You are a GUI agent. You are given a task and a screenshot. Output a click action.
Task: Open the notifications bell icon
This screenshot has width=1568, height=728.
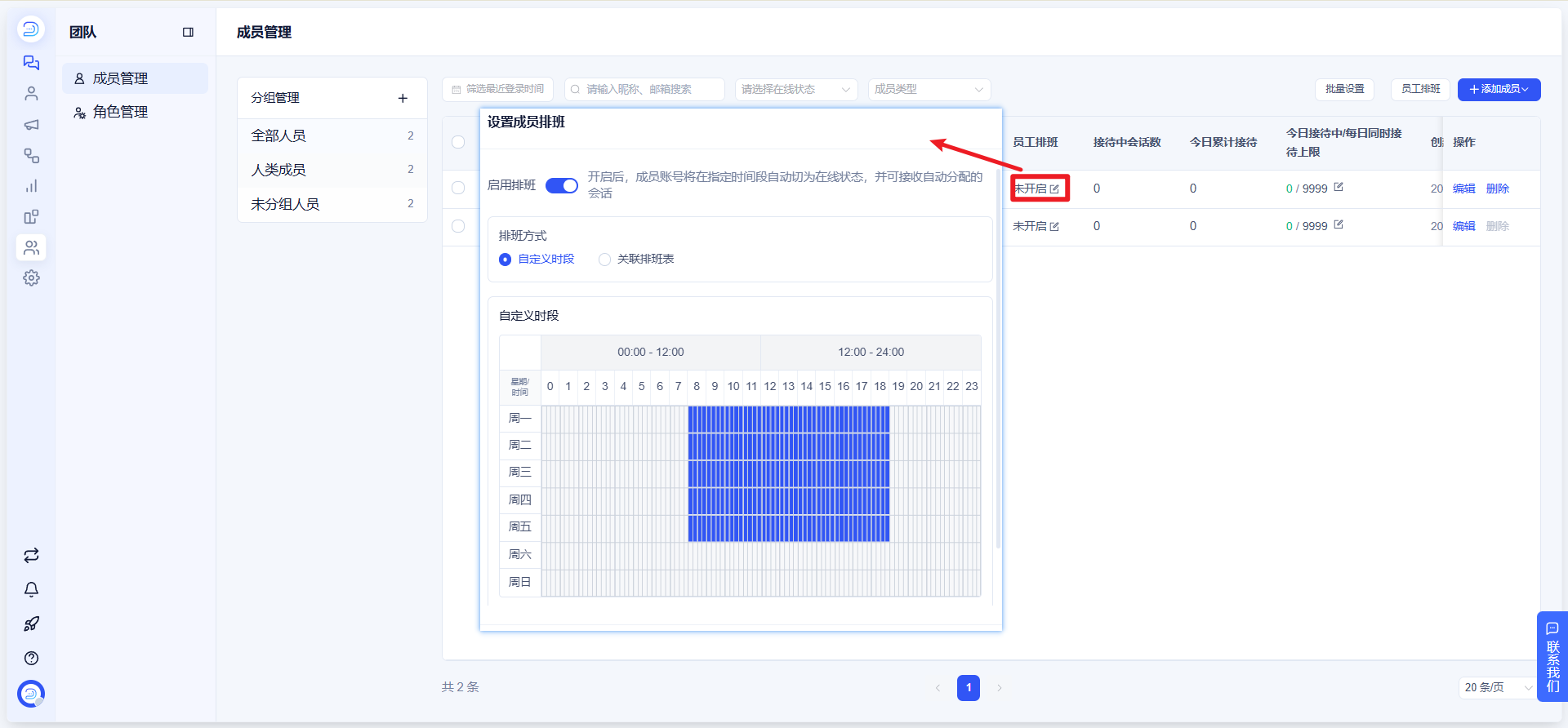31,589
